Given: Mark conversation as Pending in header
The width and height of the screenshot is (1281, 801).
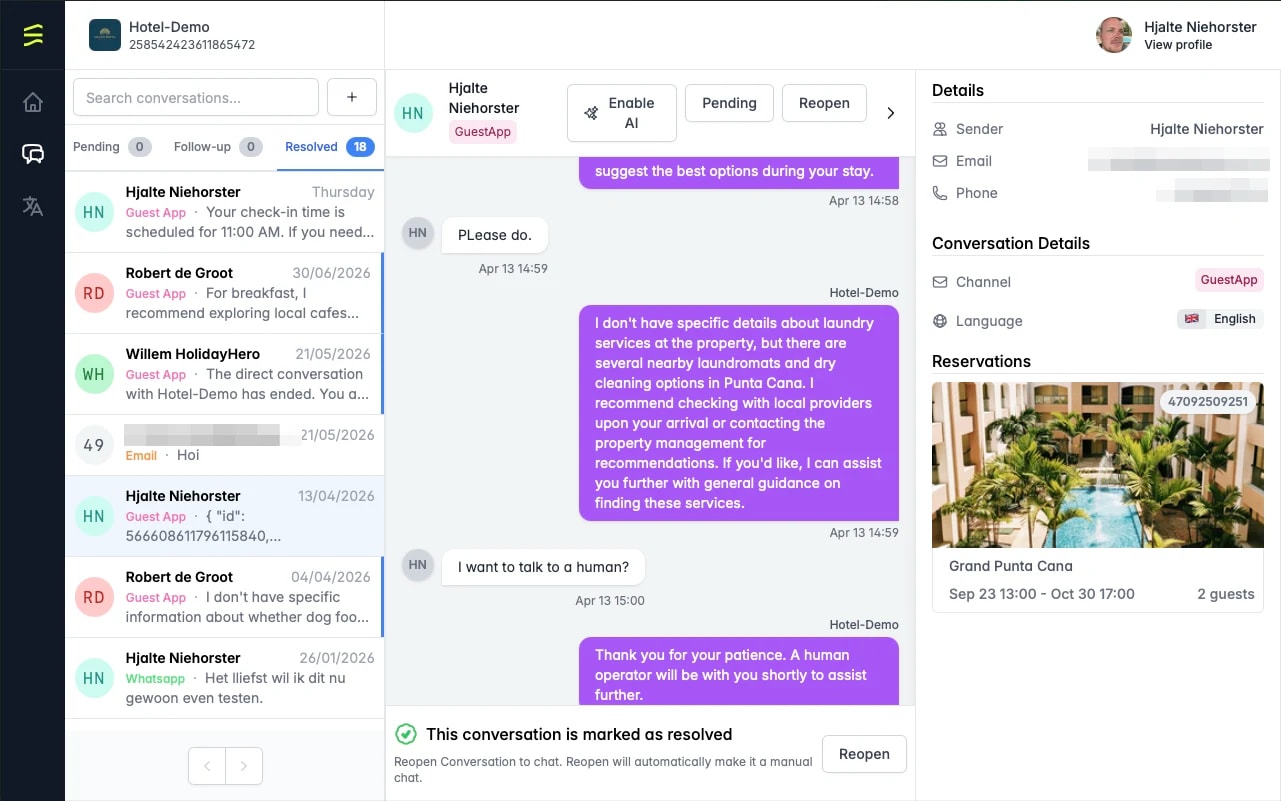Looking at the screenshot, I should (x=729, y=103).
